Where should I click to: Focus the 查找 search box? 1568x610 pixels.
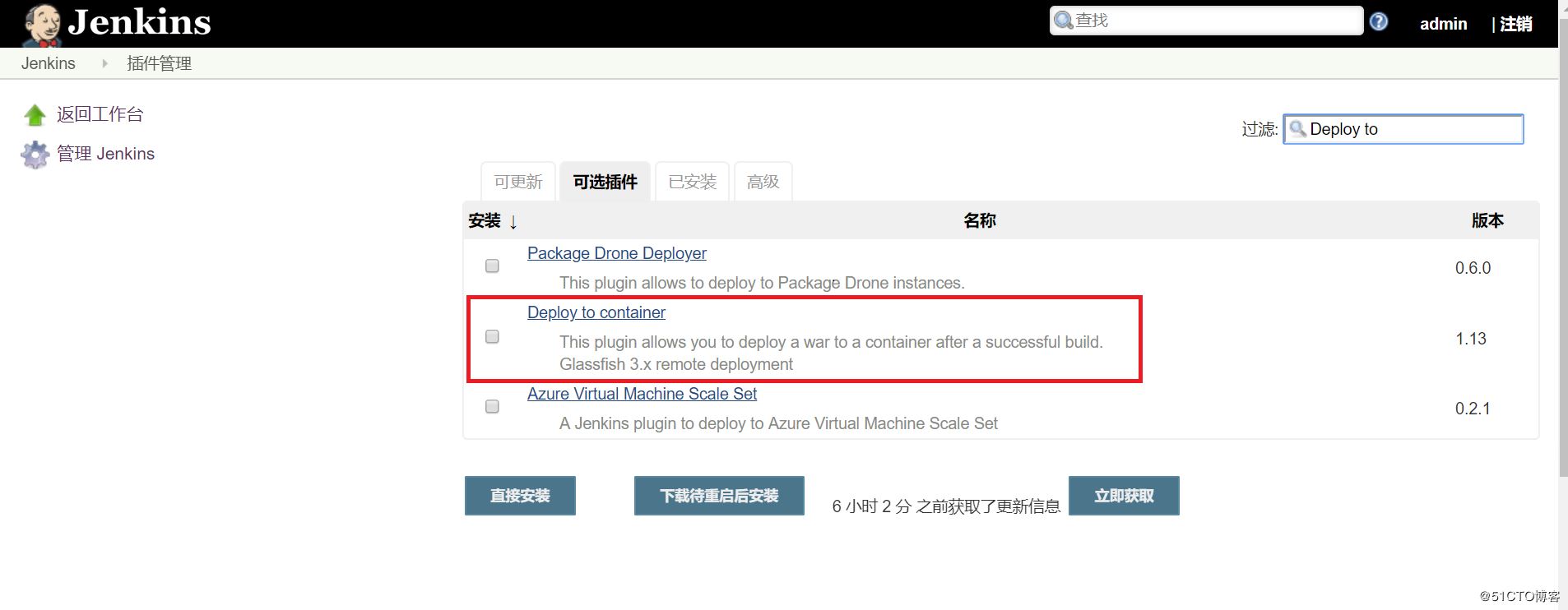point(1206,21)
